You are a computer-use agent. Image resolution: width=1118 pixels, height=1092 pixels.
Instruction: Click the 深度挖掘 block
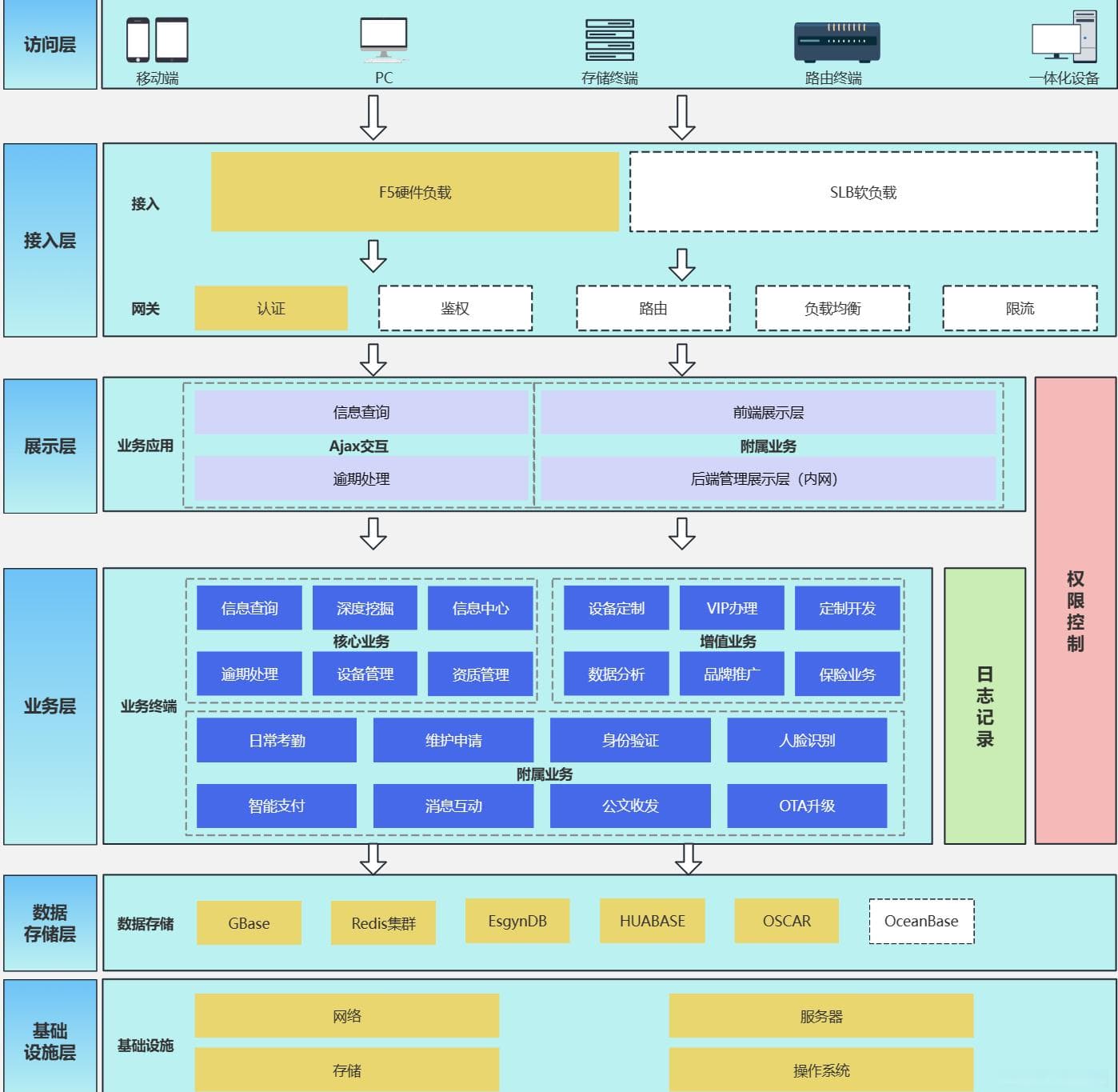coord(365,608)
